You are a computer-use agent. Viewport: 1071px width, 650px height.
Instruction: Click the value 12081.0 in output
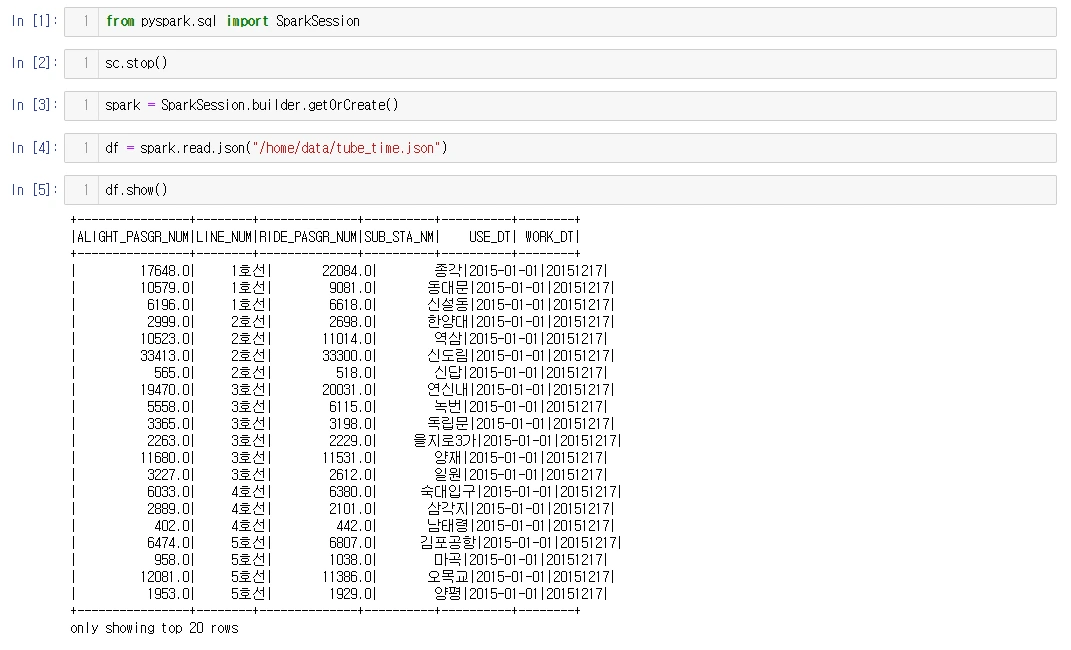(164, 577)
